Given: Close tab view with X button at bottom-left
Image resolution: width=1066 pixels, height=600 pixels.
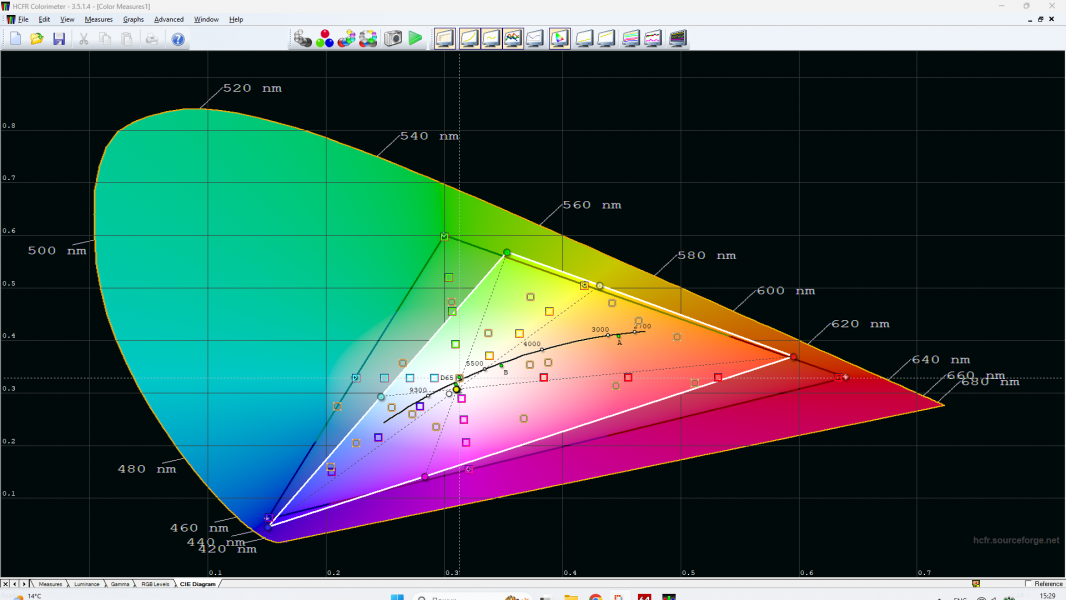Looking at the screenshot, I should coord(5,584).
